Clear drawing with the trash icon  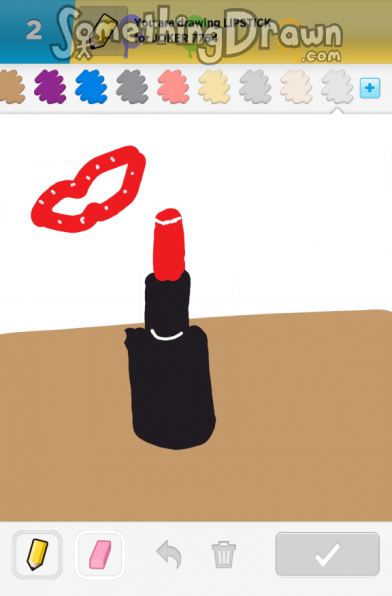pyautogui.click(x=224, y=555)
